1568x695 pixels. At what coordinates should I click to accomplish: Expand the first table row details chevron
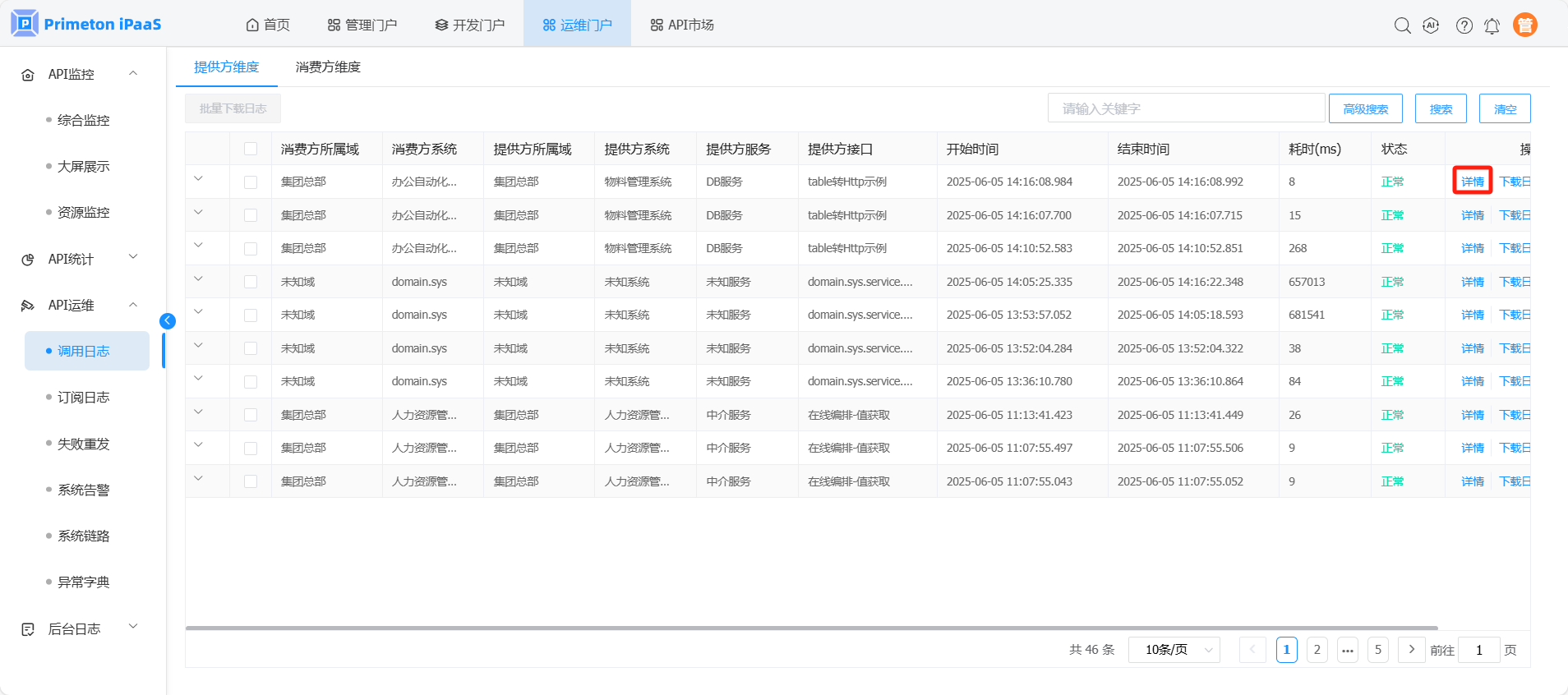pyautogui.click(x=198, y=179)
